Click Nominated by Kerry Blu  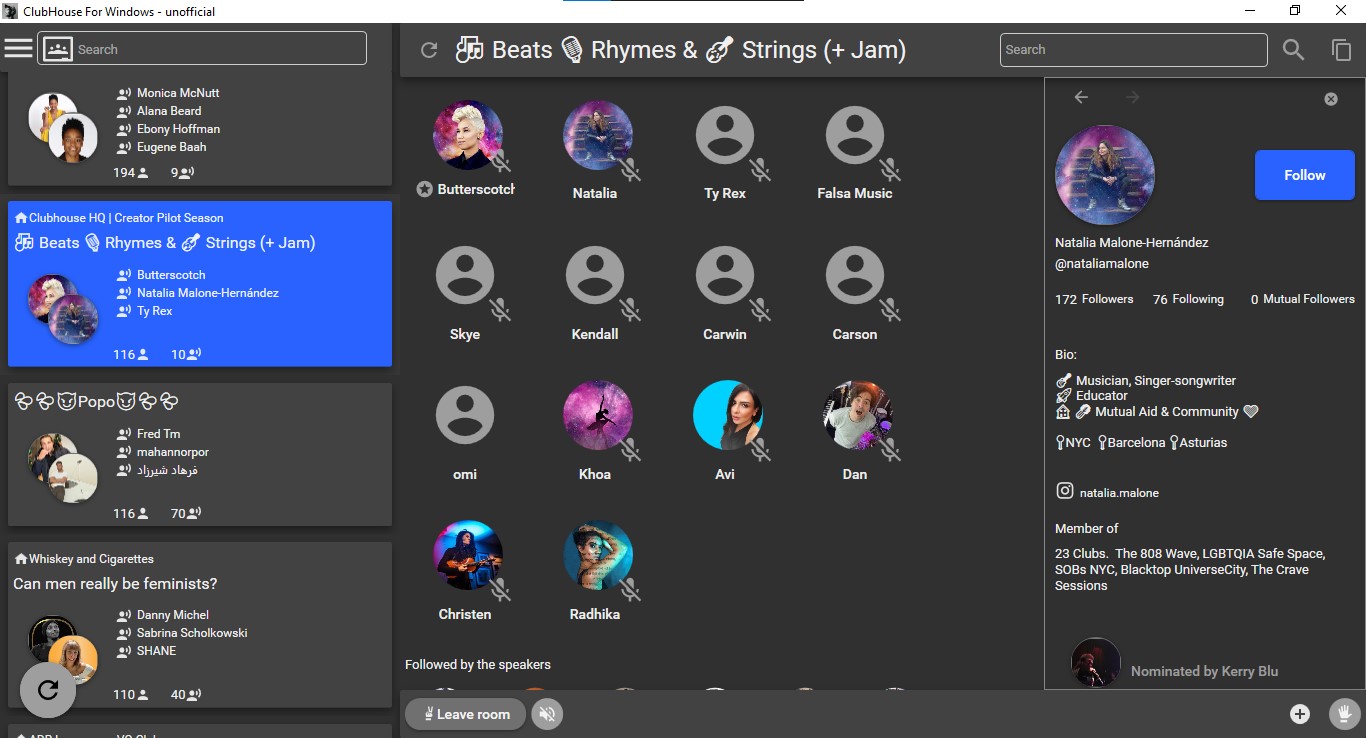click(x=1204, y=671)
